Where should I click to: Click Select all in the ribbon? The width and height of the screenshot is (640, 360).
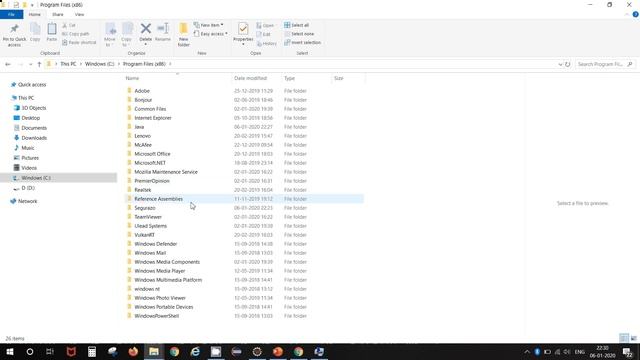(297, 25)
